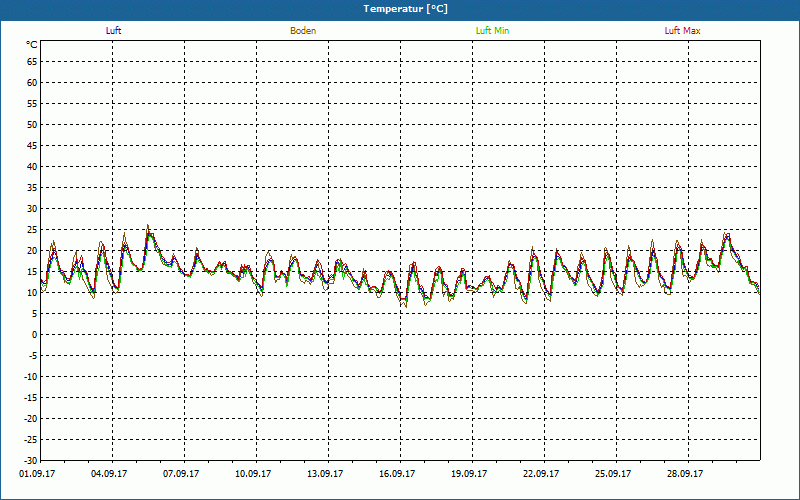Click the 25.09.17 date label
This screenshot has width=800, height=500.
point(613,474)
